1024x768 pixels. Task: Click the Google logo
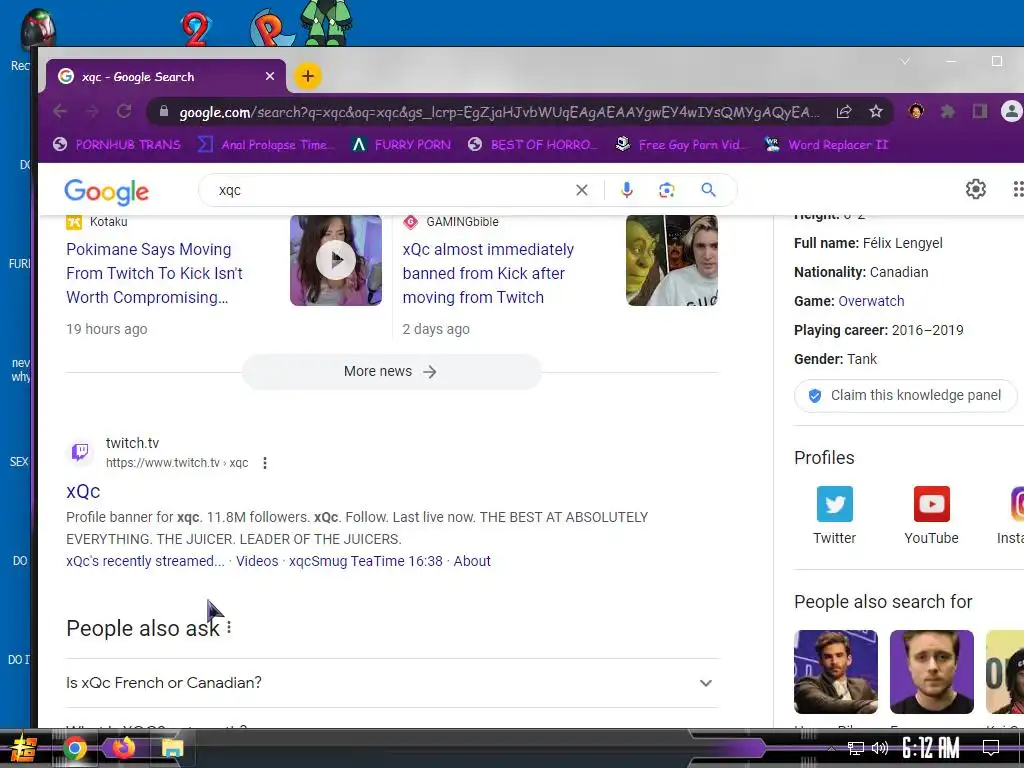106,191
